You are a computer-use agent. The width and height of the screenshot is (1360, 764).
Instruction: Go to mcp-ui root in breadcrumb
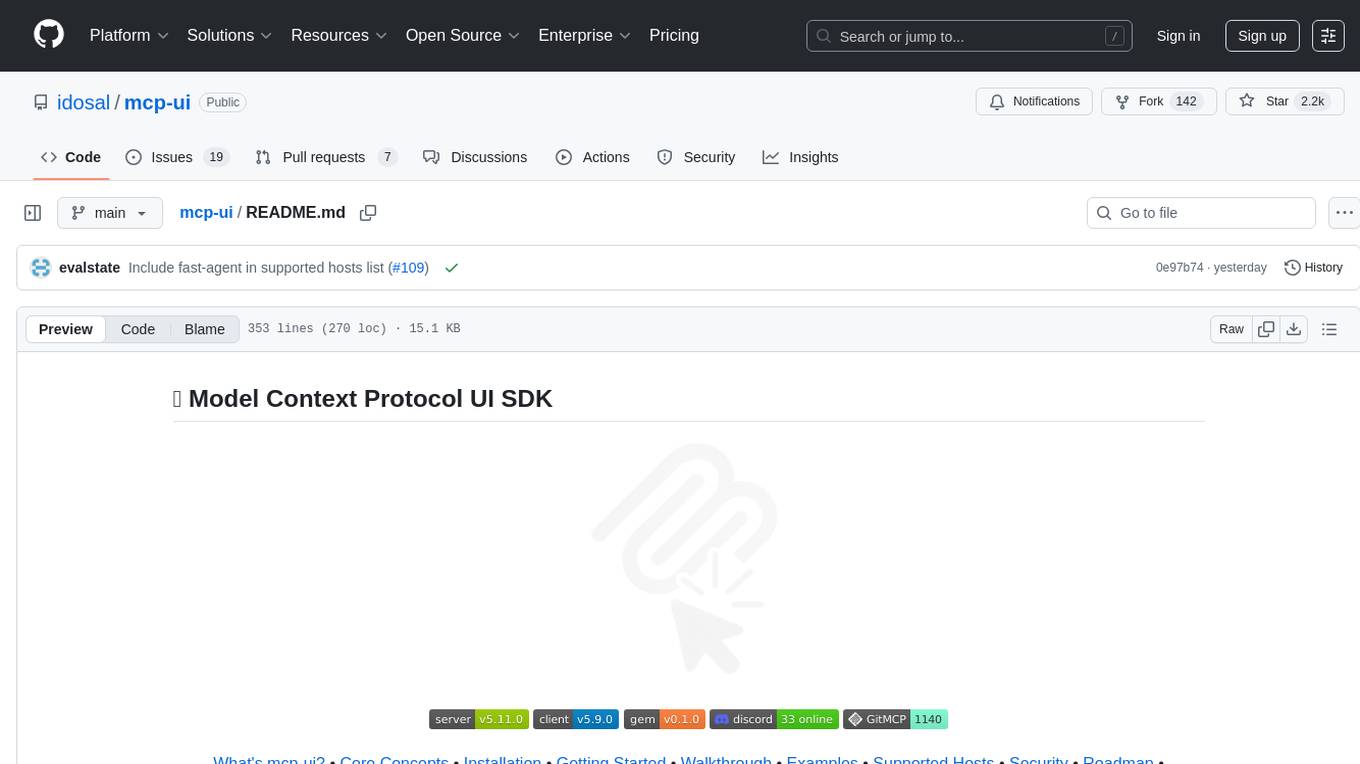206,212
